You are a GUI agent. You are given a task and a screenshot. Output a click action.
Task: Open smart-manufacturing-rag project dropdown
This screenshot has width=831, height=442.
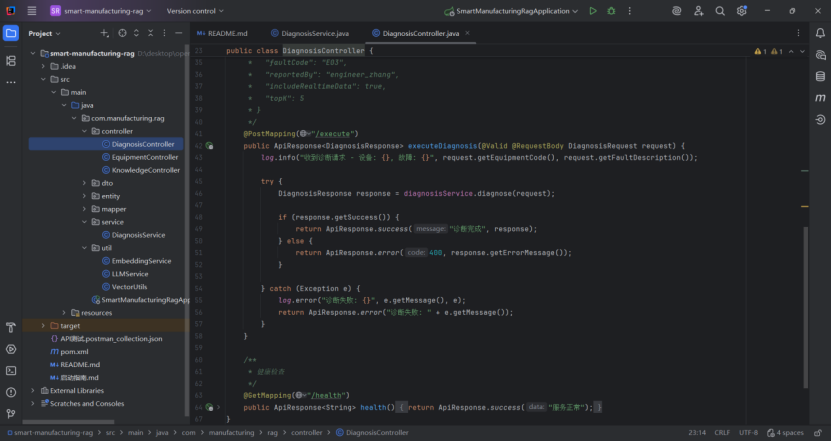coord(101,11)
